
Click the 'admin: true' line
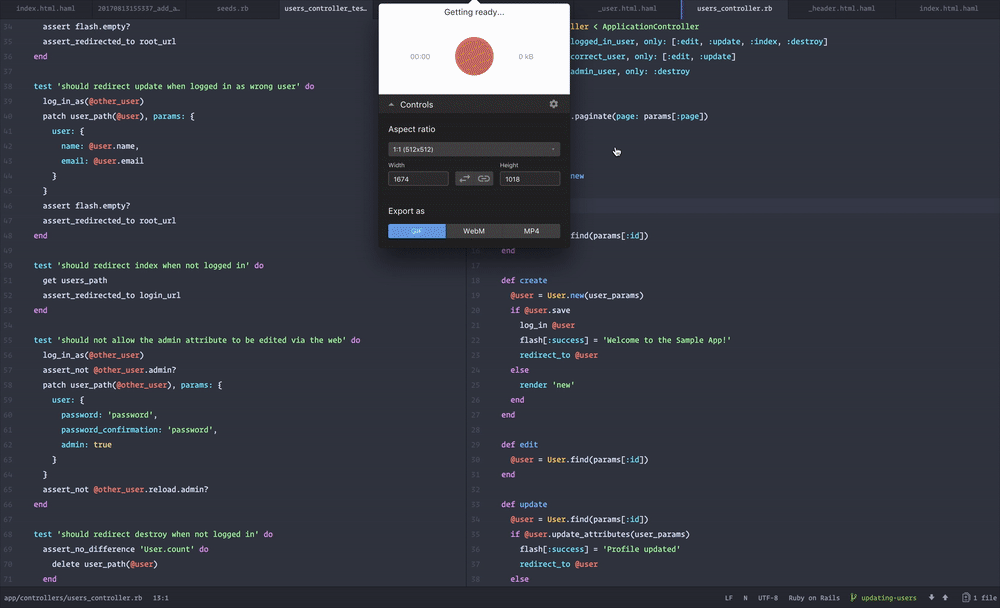[86, 445]
